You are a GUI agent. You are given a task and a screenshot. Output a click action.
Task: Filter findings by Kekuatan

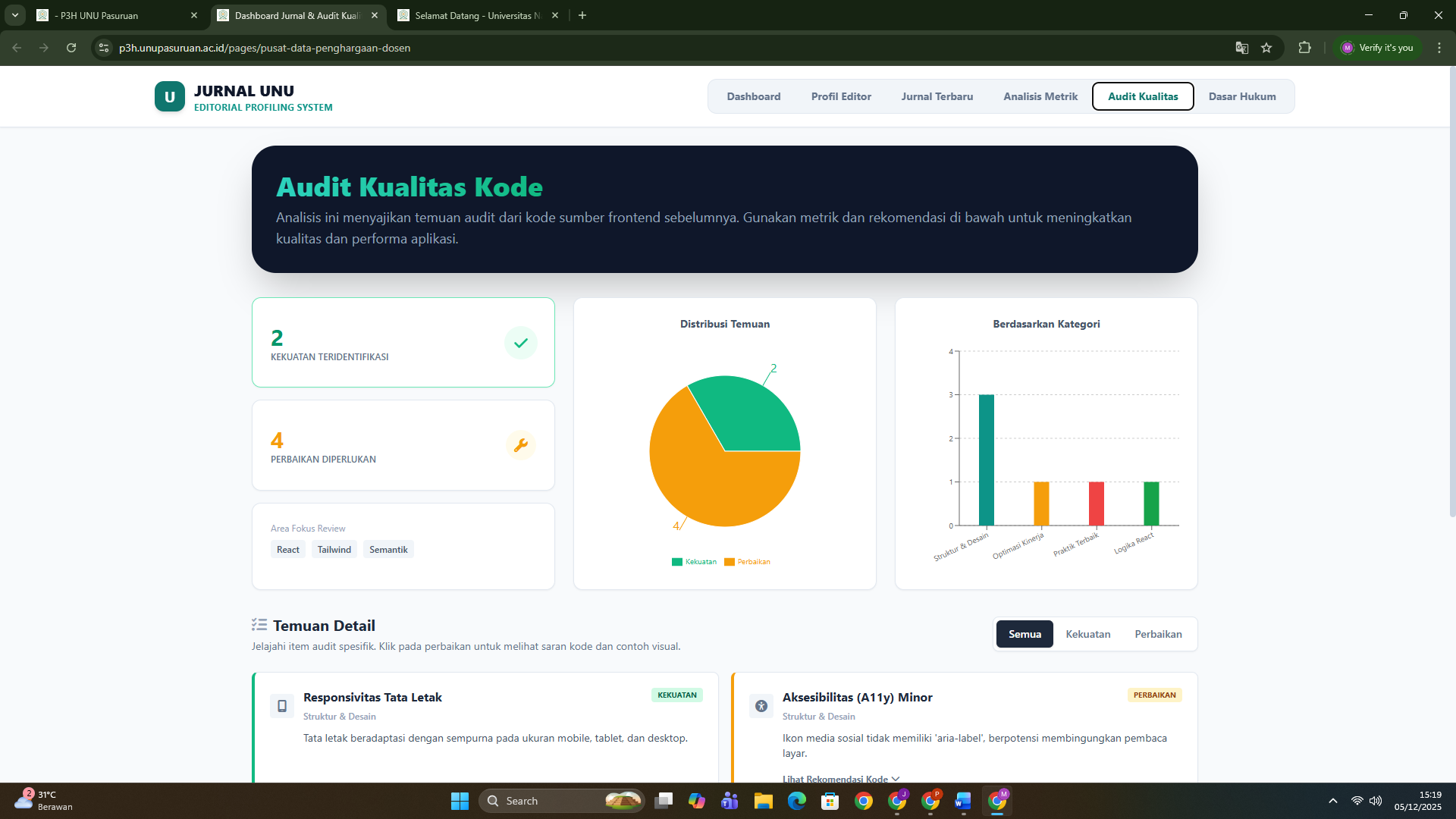[1087, 634]
